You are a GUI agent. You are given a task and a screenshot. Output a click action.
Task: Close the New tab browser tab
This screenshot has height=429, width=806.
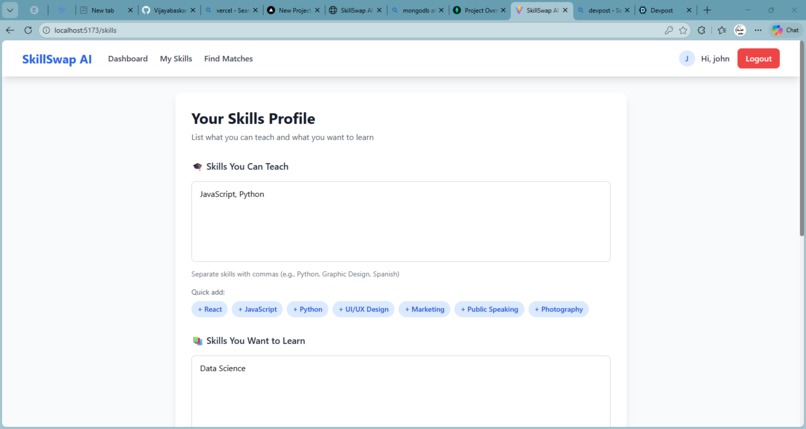(x=130, y=10)
